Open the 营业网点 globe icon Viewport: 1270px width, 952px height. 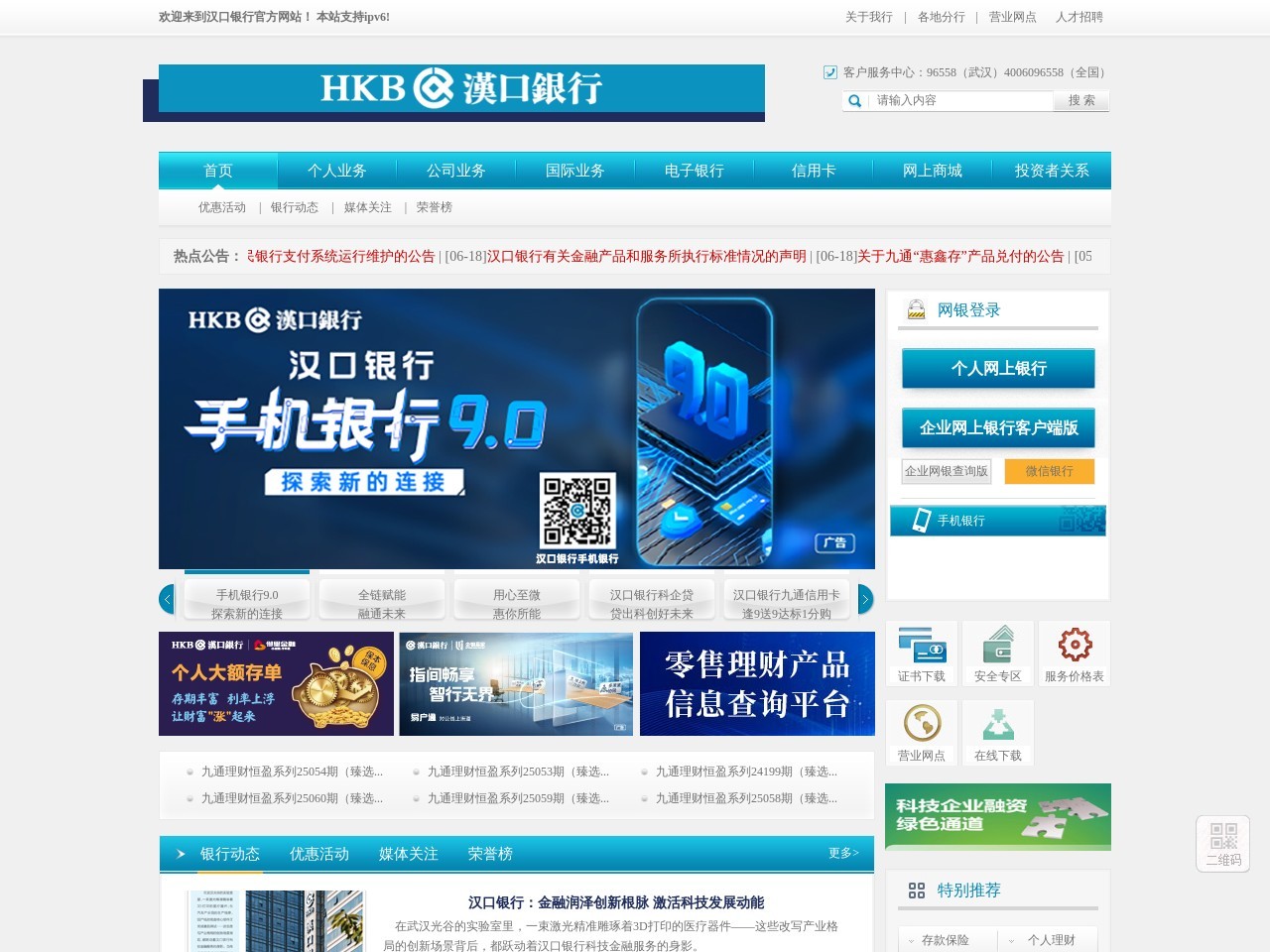click(x=921, y=726)
